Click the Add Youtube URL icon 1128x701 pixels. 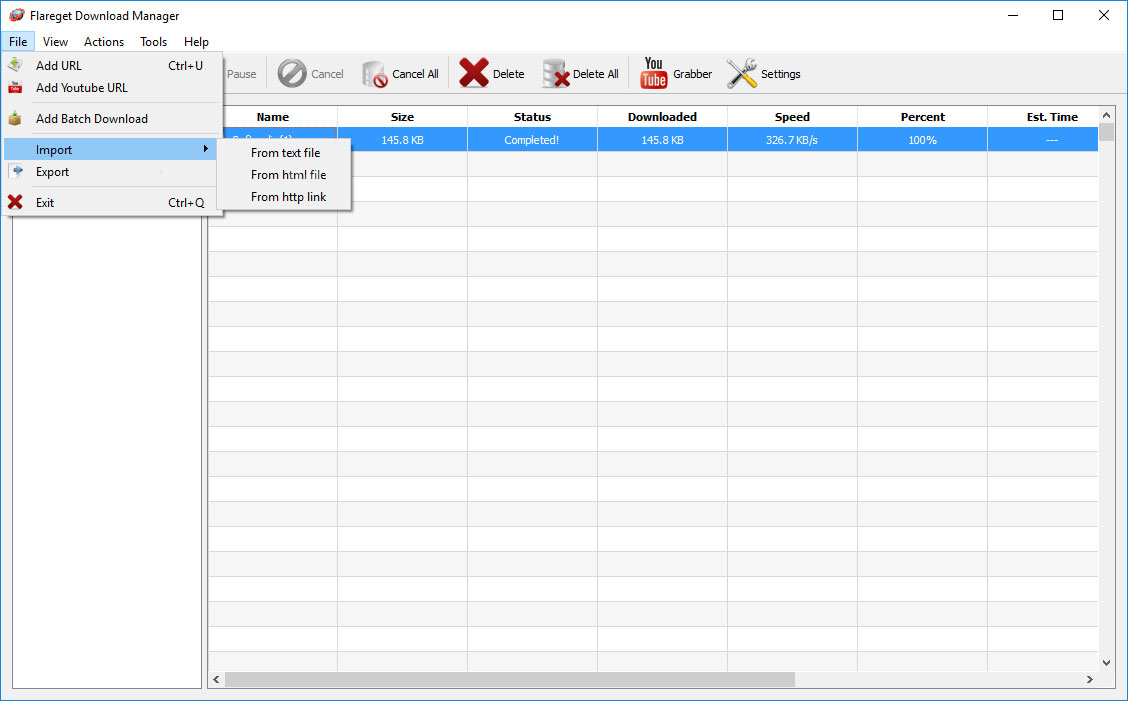pos(15,88)
